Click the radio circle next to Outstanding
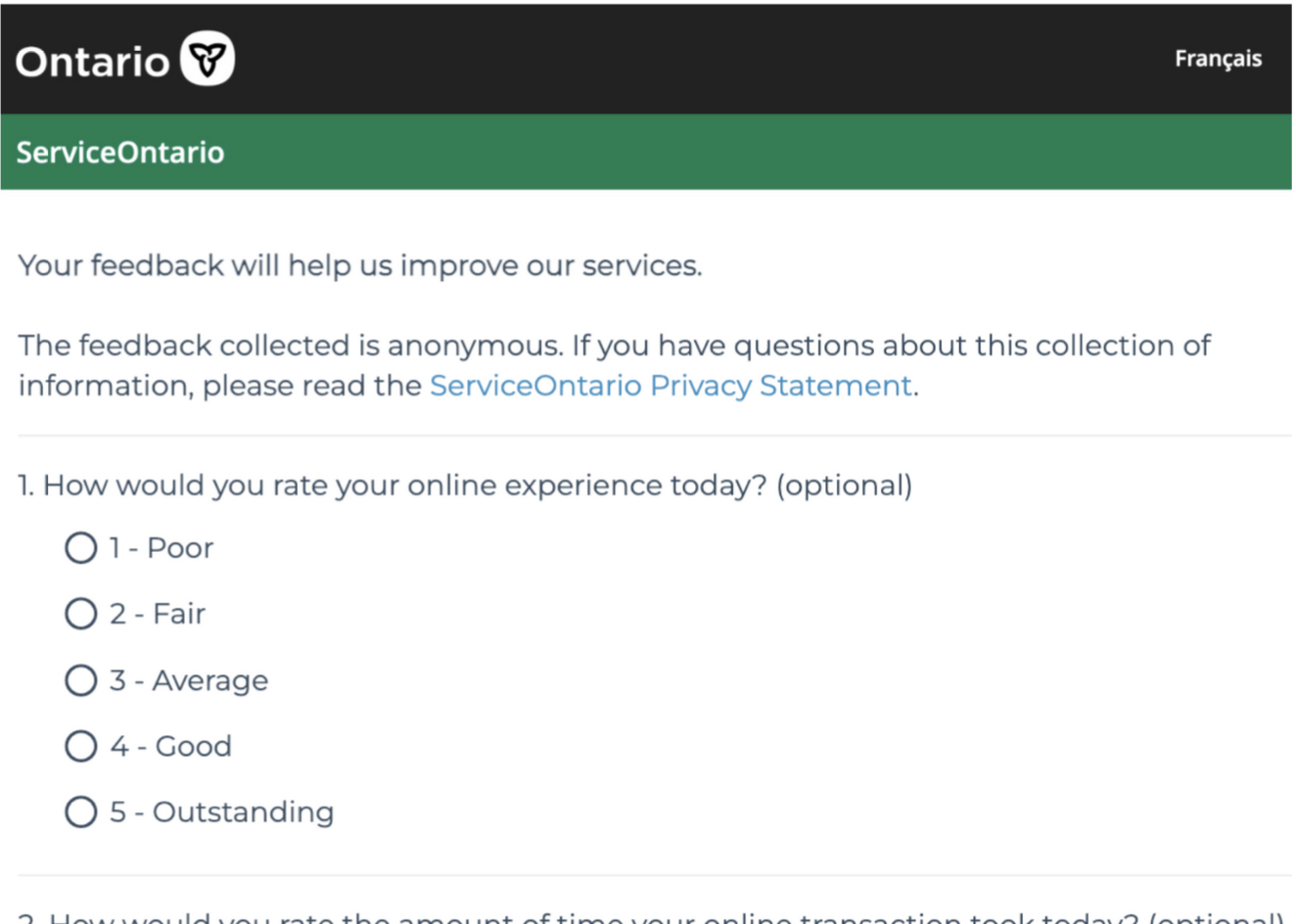1296x924 pixels. 81,811
